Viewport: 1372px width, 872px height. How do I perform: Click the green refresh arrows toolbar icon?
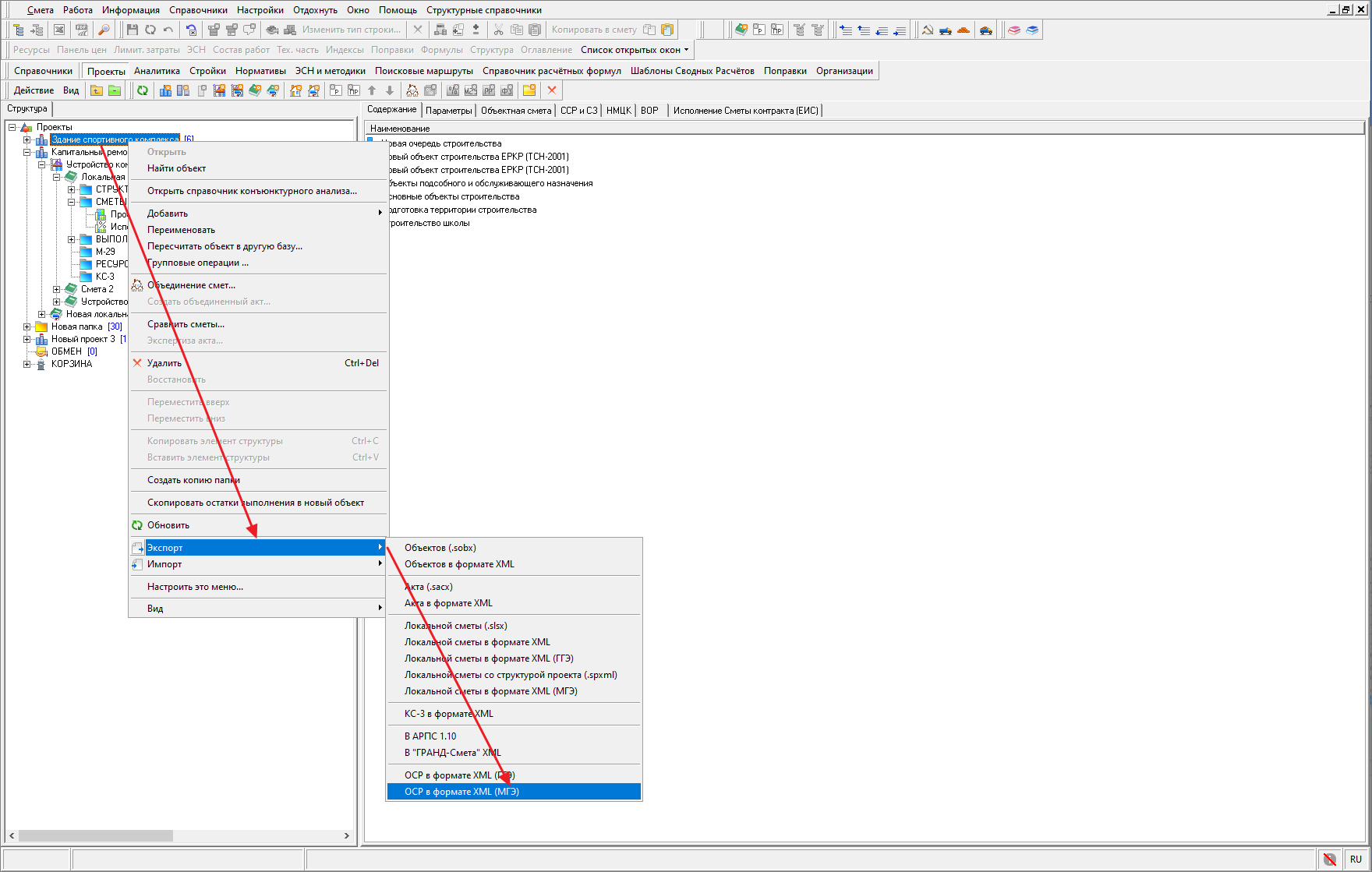pos(143,90)
